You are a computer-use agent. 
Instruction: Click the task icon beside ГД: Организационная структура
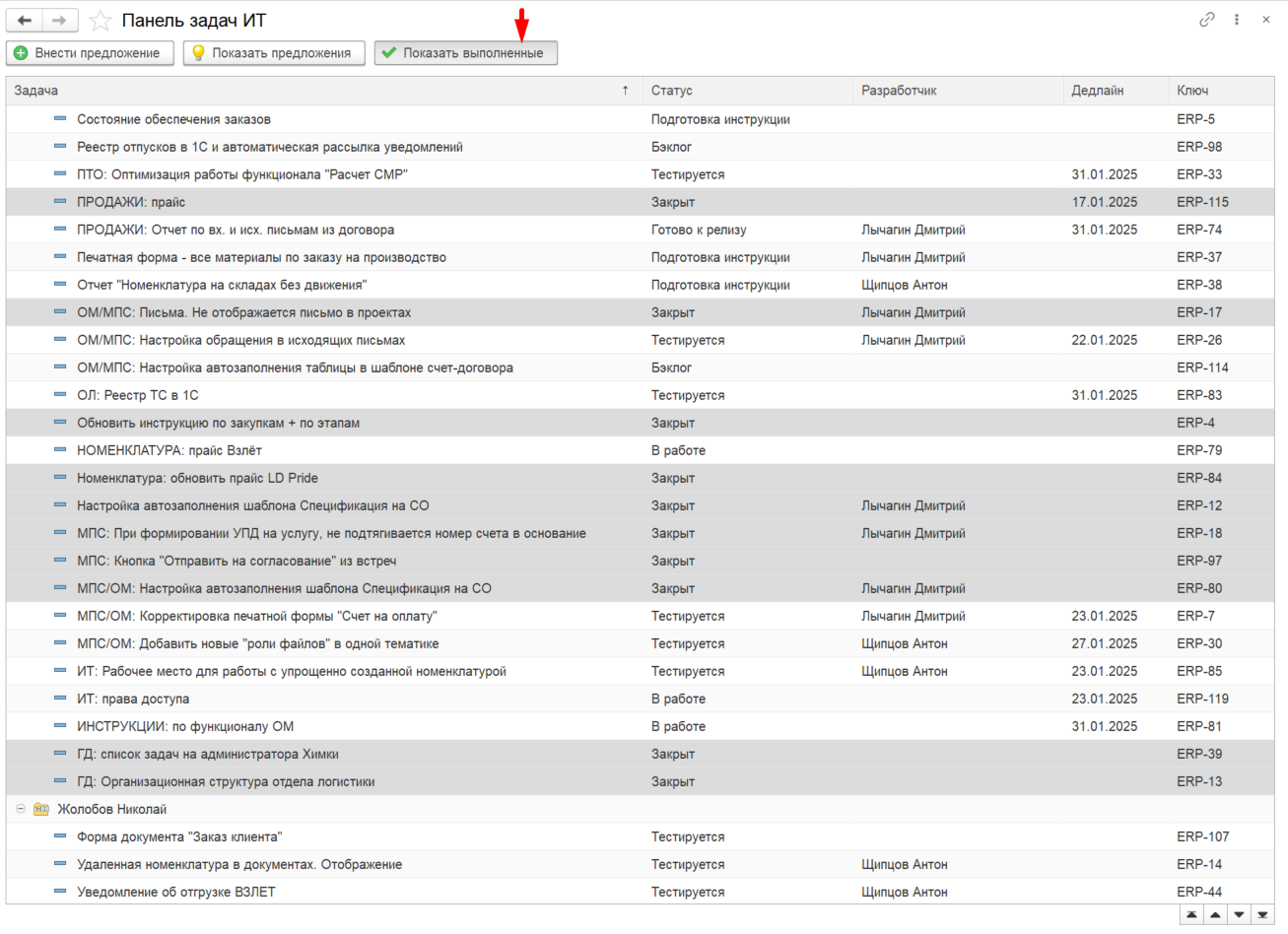pos(60,780)
